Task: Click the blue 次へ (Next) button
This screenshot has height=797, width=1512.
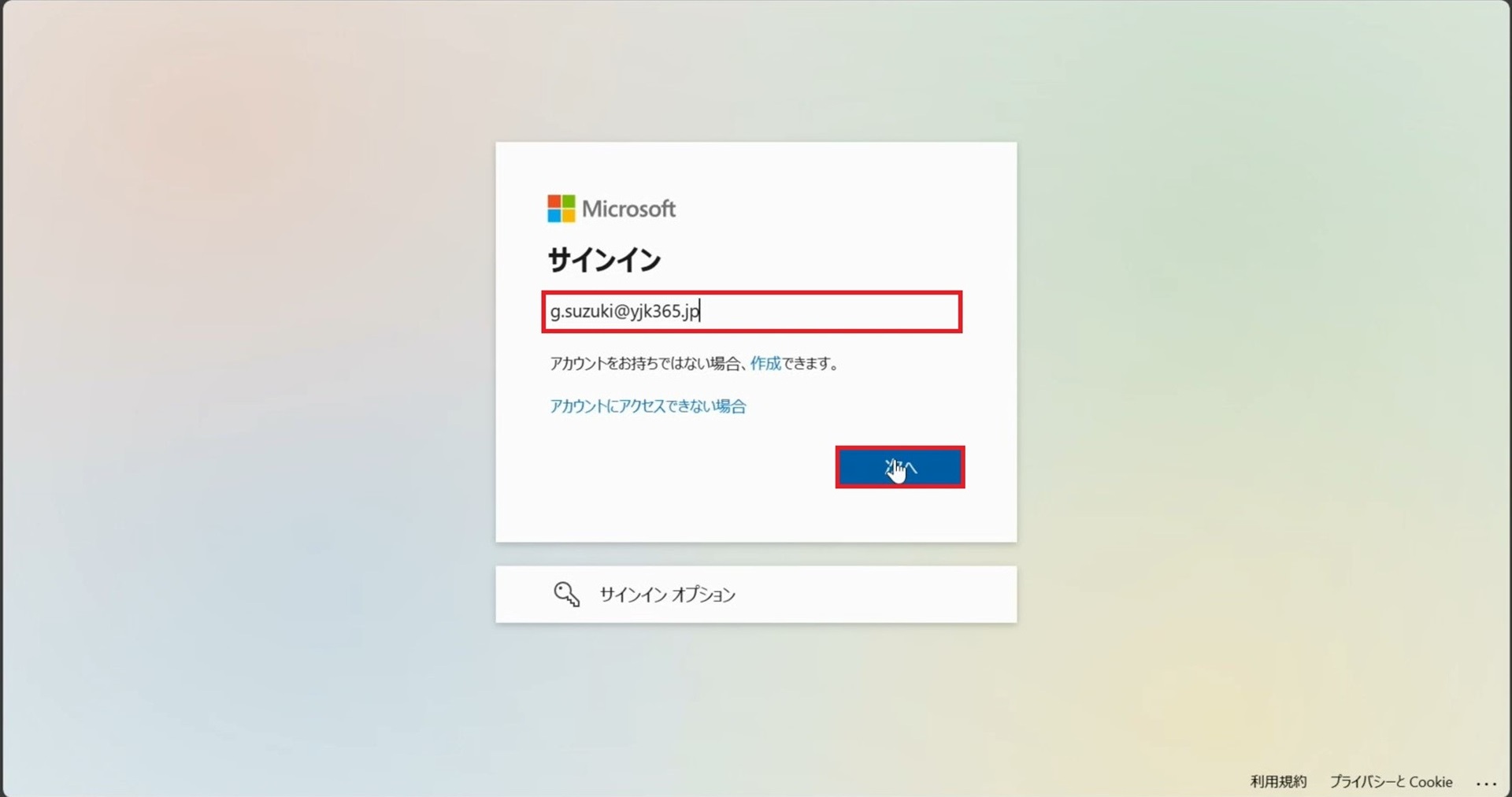Action: (x=899, y=468)
